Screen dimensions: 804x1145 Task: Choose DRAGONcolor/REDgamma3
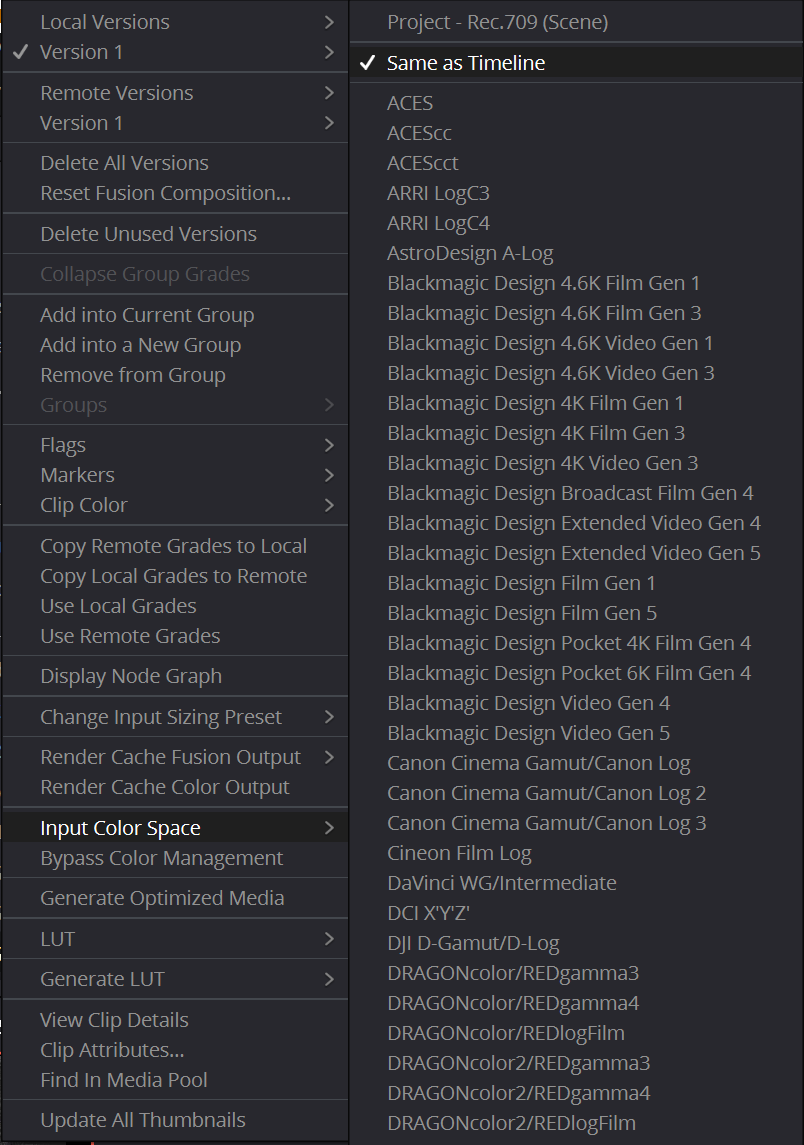(x=577, y=973)
